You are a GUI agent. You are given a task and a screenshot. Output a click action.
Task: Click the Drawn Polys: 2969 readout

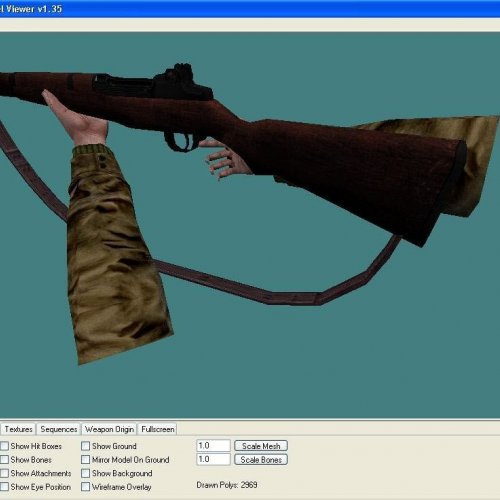pos(227,485)
